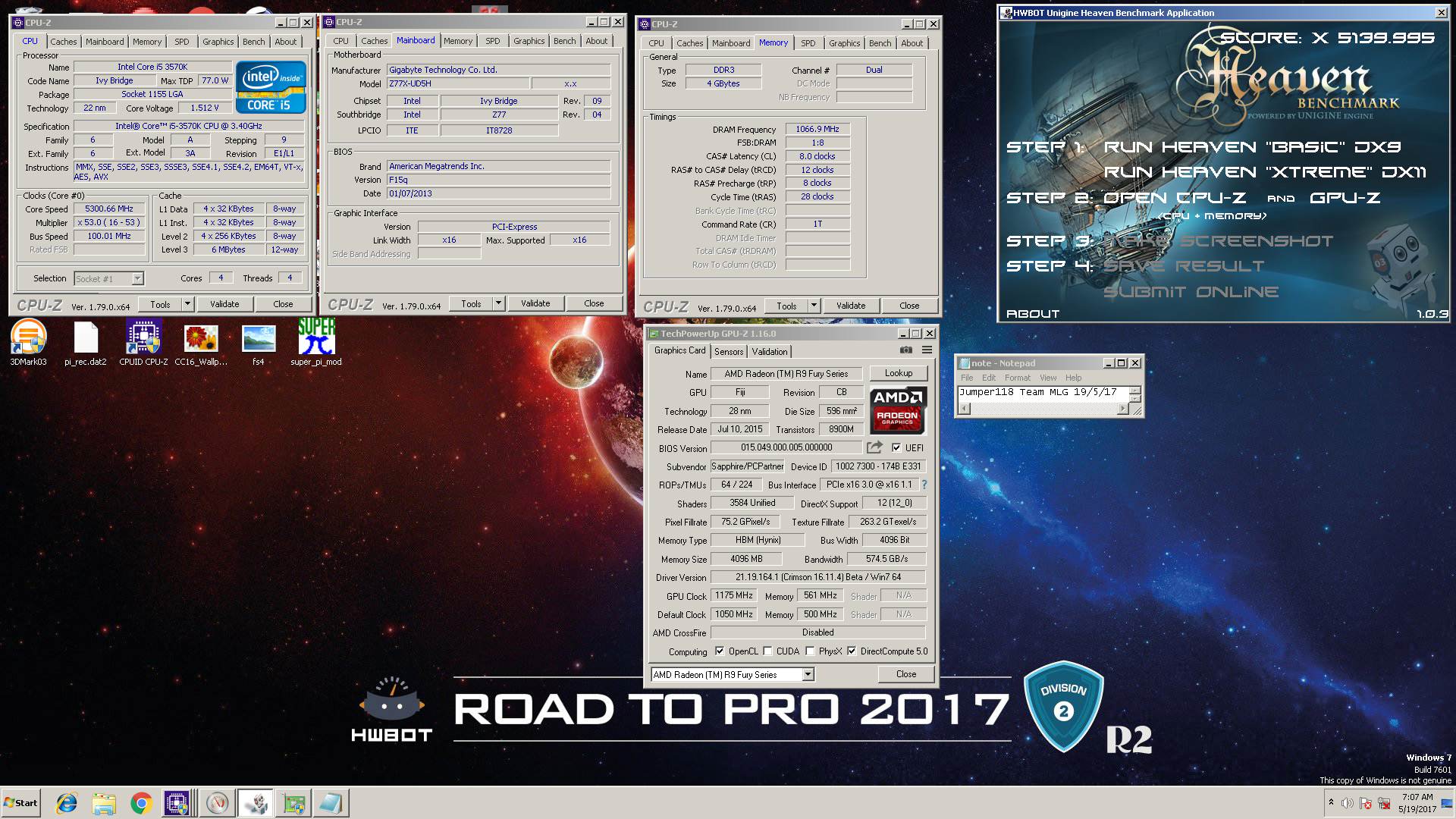This screenshot has height=819, width=1456.
Task: Click the bus interface question mark icon
Action: coord(924,485)
